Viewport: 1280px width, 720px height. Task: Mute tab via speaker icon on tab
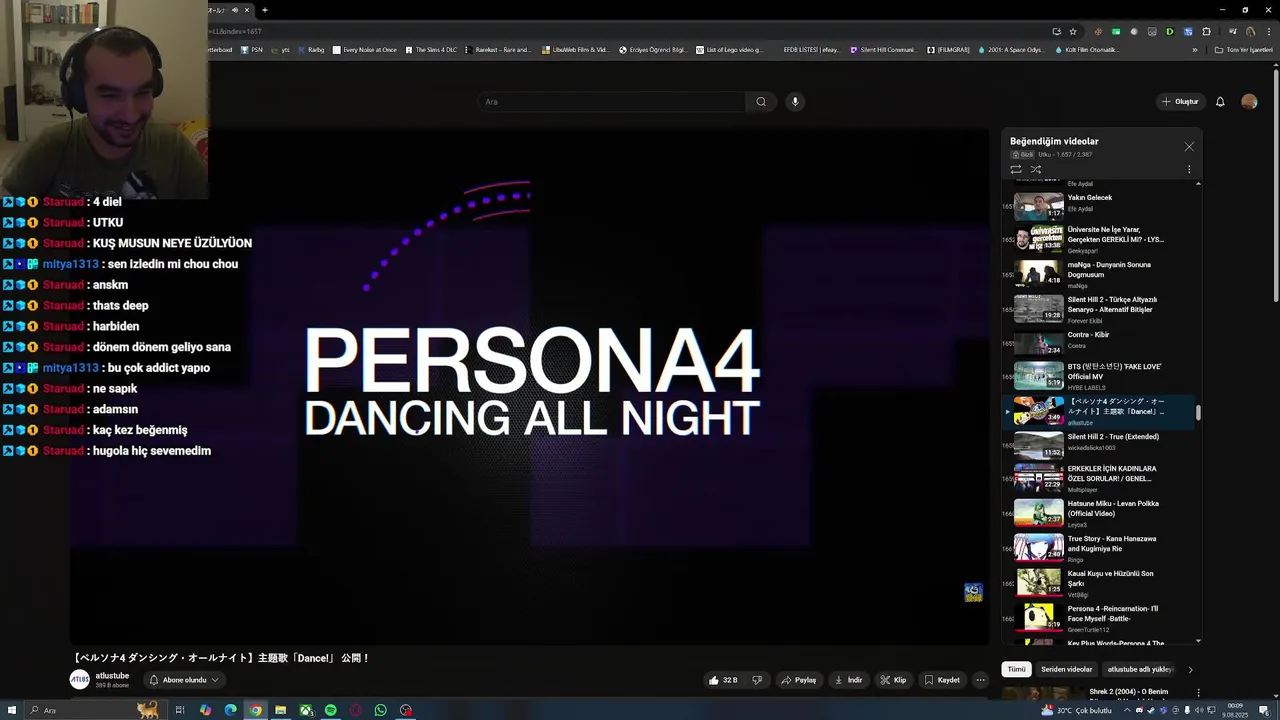coord(235,10)
